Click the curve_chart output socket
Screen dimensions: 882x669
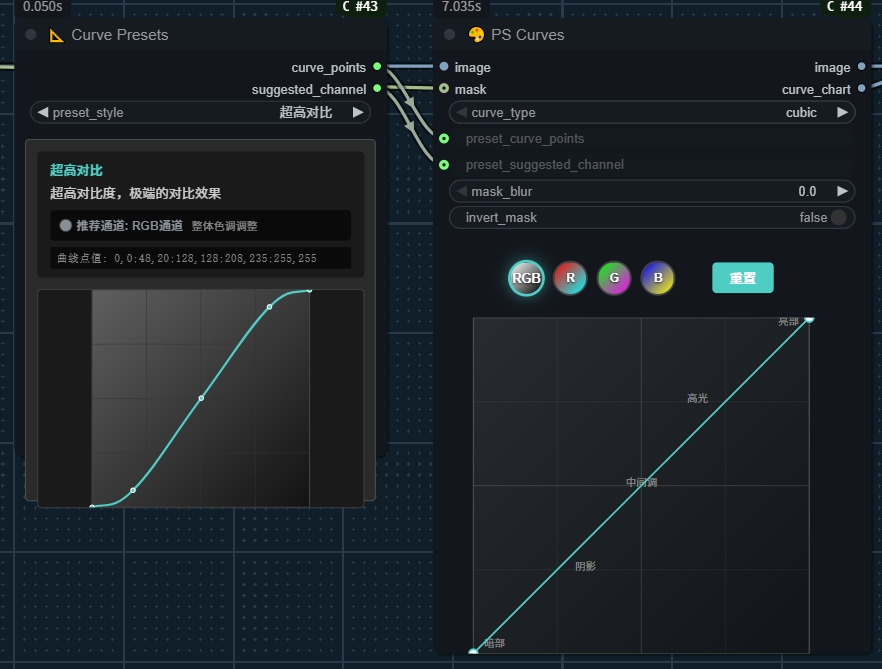tap(861, 88)
